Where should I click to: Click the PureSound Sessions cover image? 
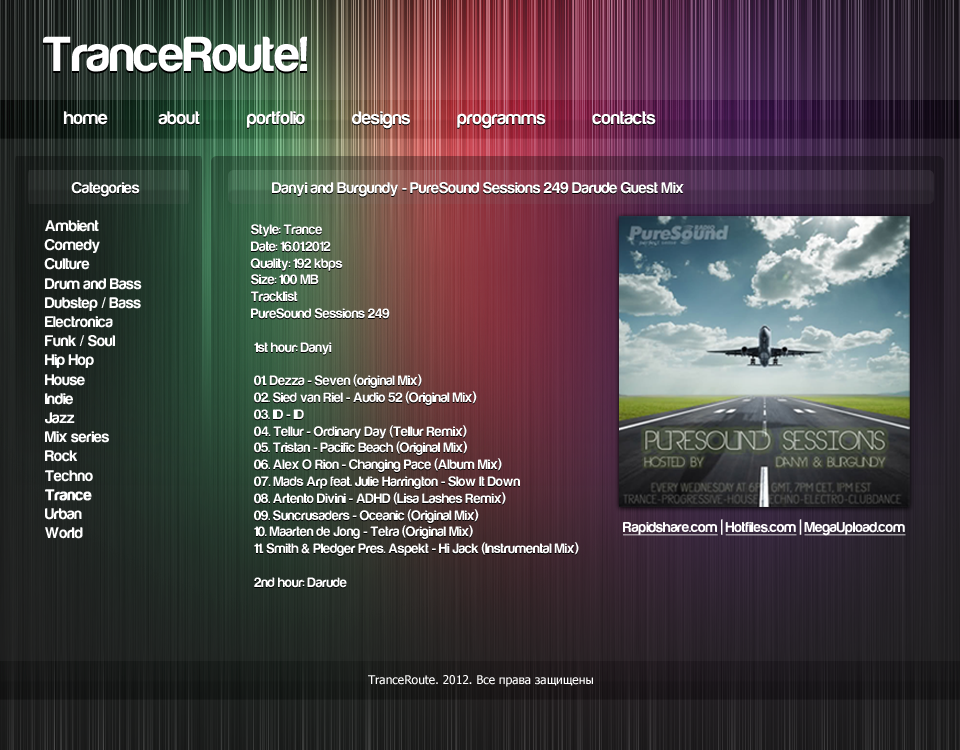(x=764, y=361)
